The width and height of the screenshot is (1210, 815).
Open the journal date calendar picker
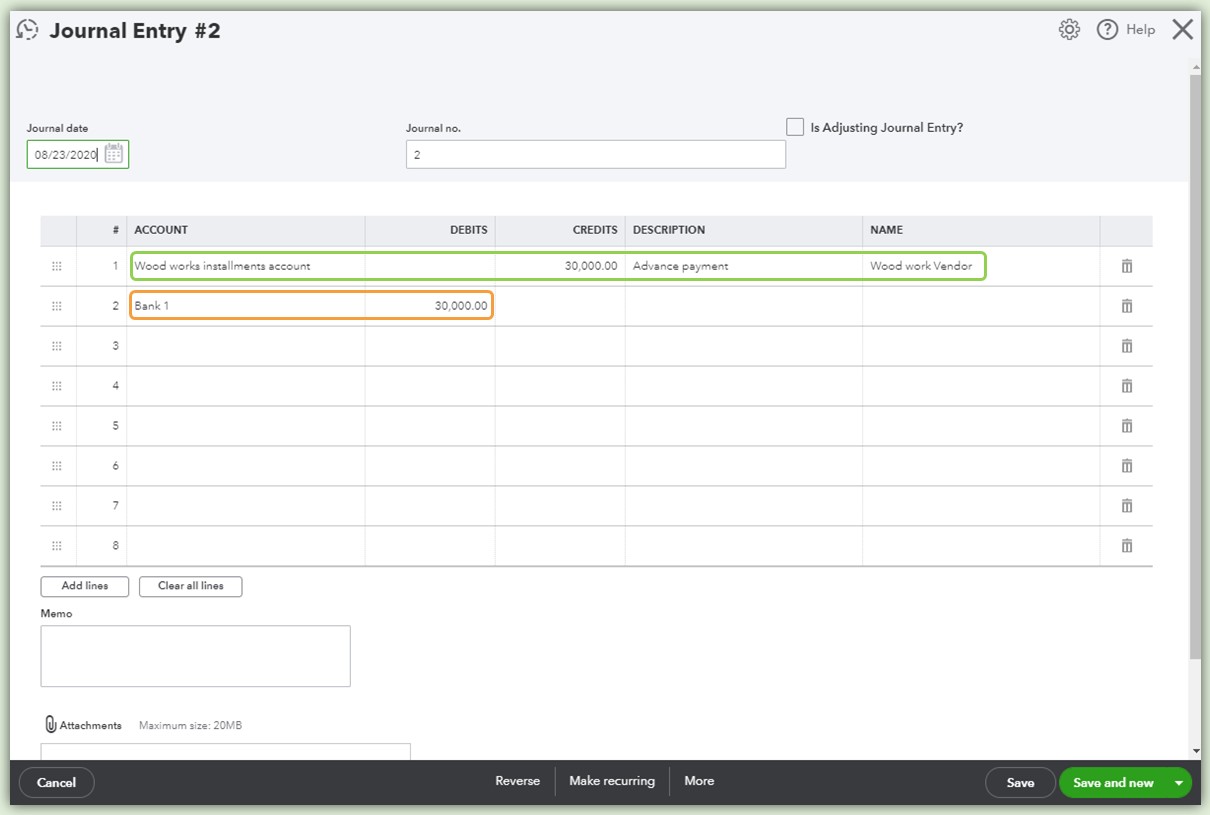point(114,154)
